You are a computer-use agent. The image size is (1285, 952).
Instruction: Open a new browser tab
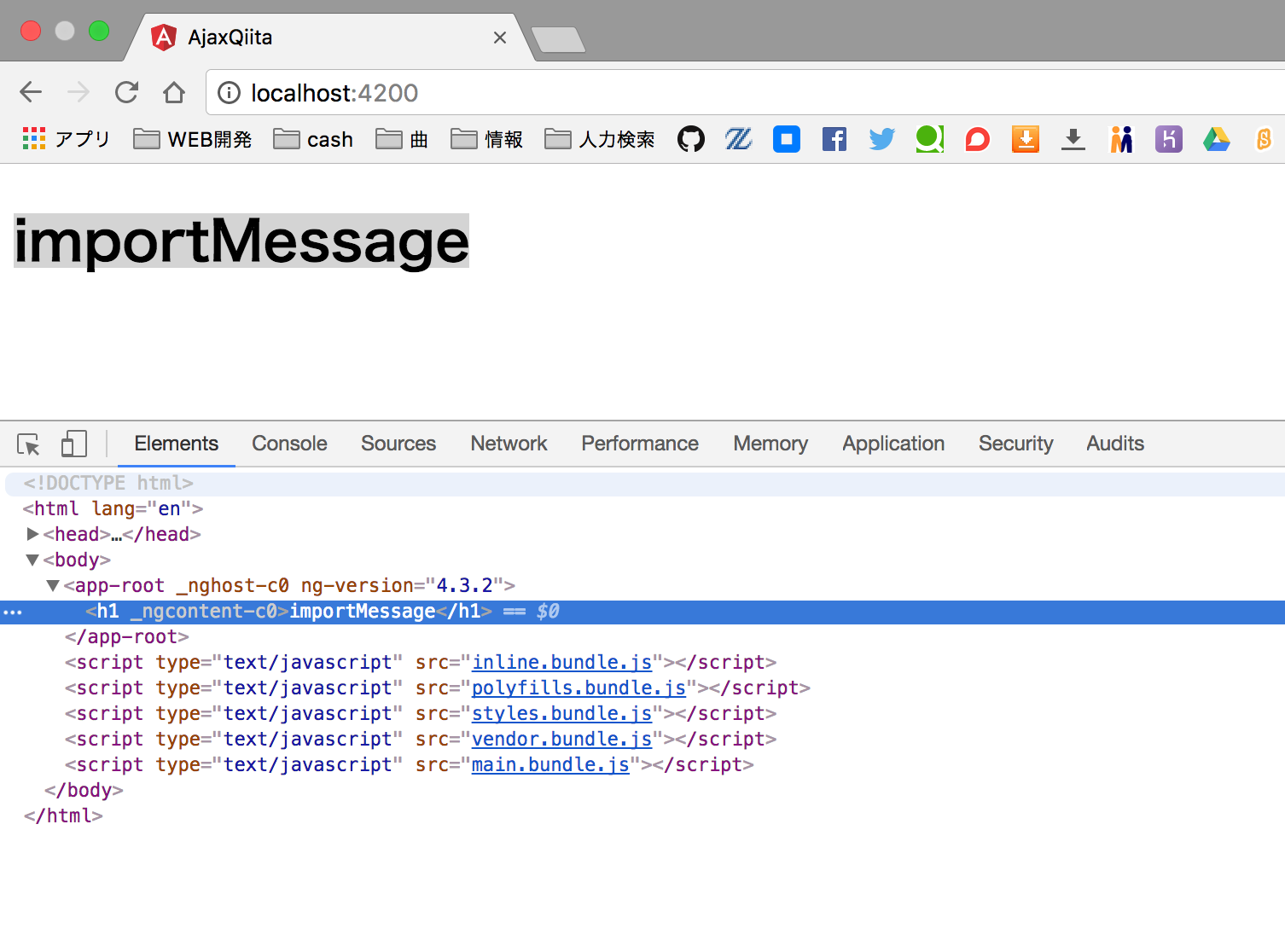[x=558, y=39]
